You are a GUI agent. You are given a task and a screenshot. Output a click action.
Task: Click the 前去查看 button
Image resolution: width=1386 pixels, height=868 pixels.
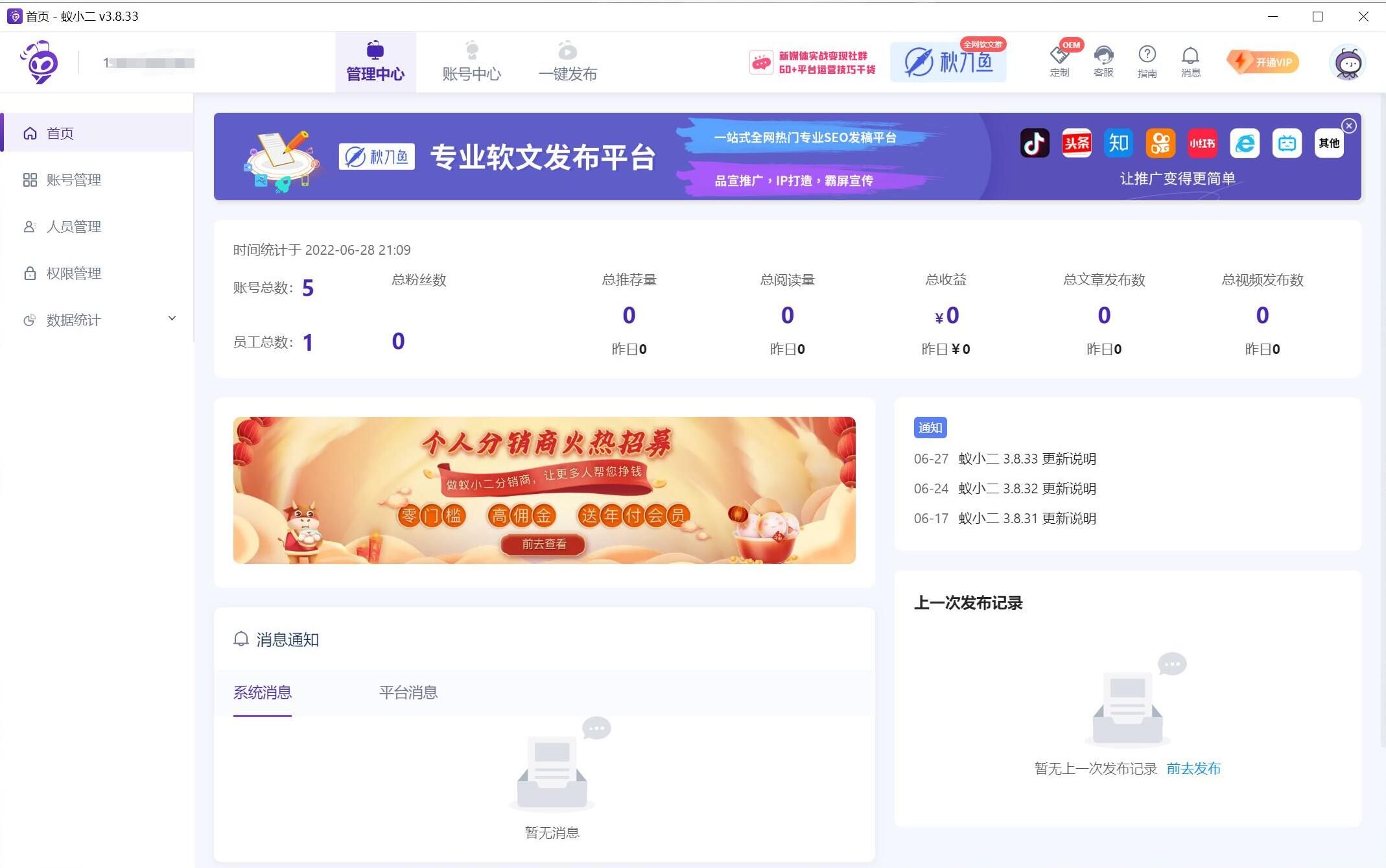543,544
